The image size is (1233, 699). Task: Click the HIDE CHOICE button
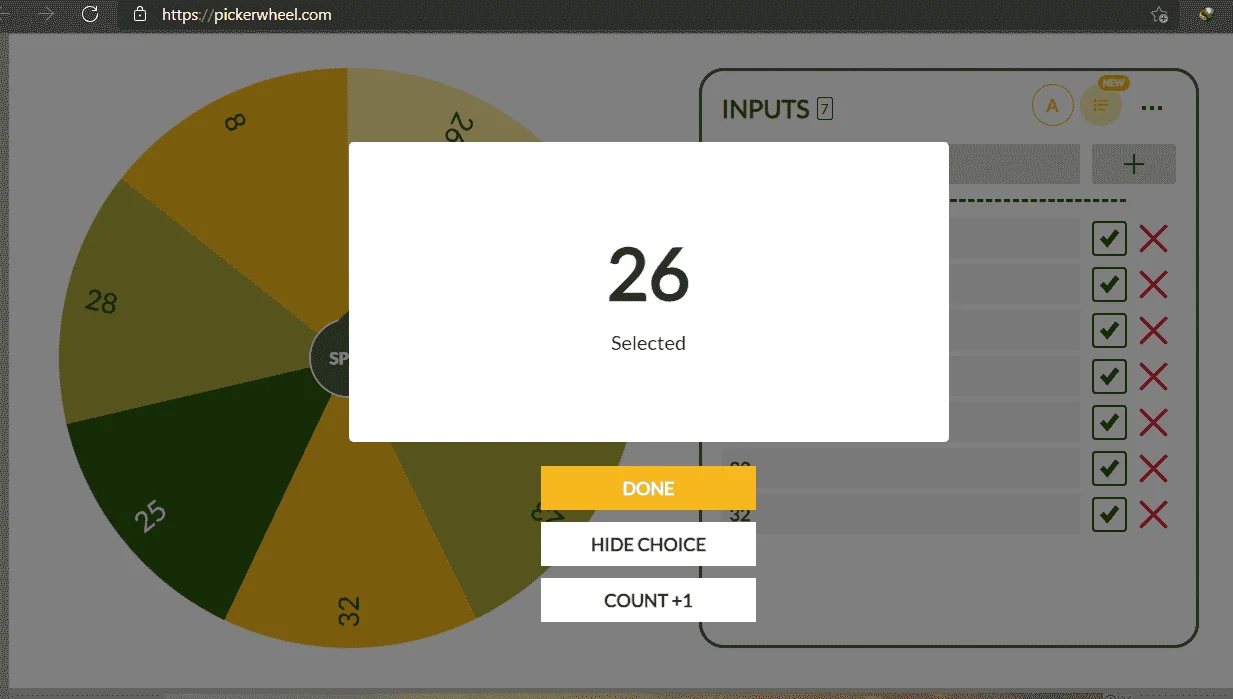coord(648,544)
